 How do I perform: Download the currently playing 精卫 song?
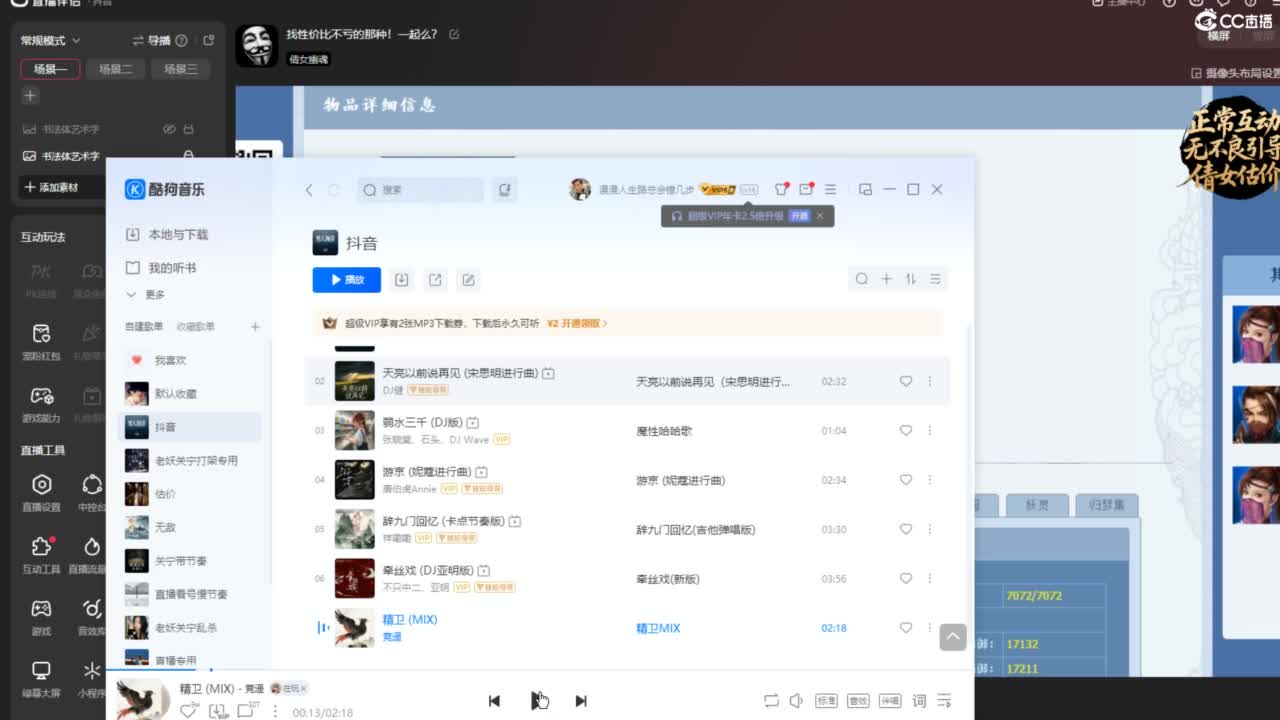[217, 711]
